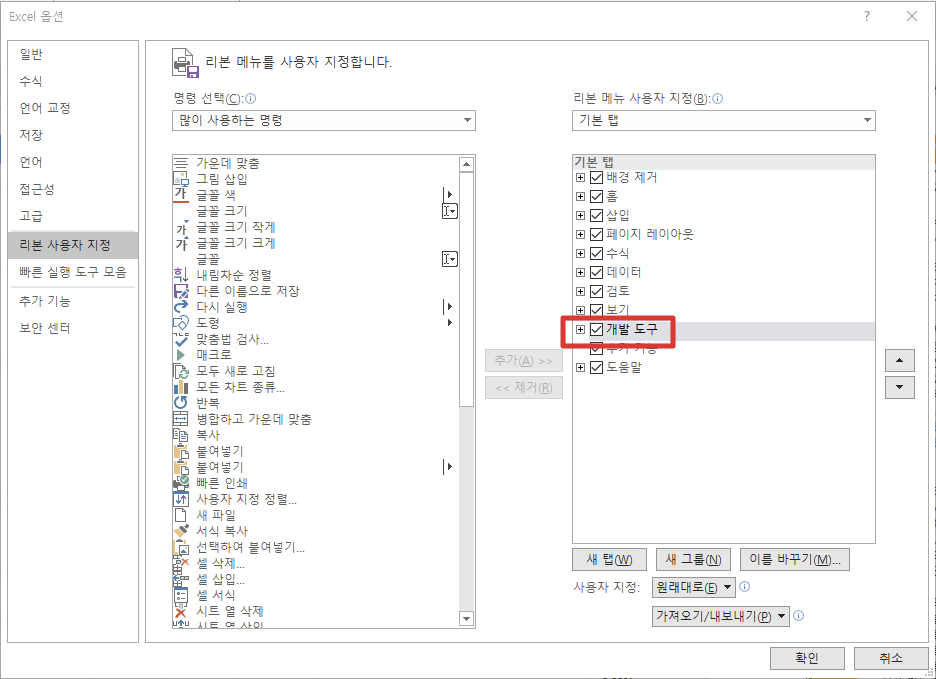Open the 원래대로 reset dropdown
Viewport: 936px width, 679px height.
[x=694, y=588]
